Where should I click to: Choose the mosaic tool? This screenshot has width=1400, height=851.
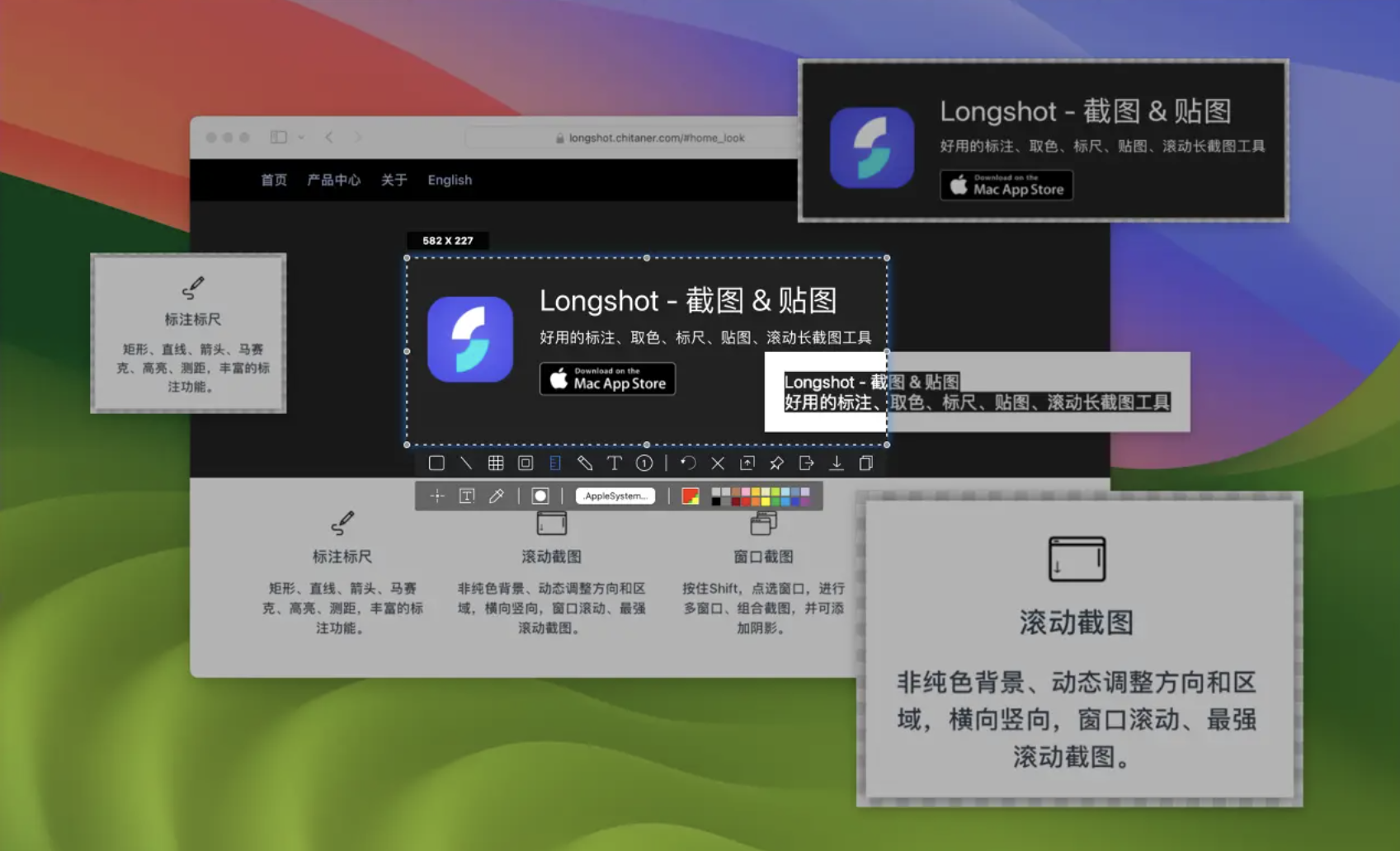[x=496, y=463]
